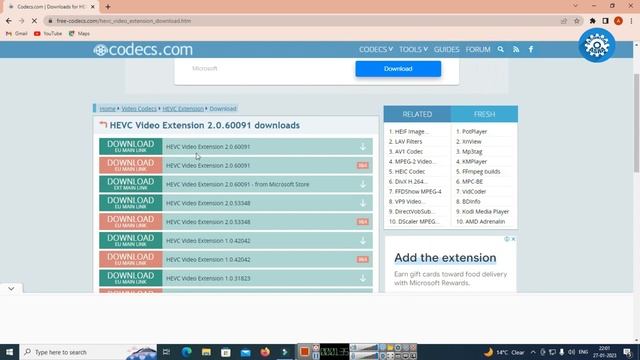This screenshot has height=360, width=640.
Task: Expand the TOOLS navigation dropdown
Action: click(x=413, y=49)
